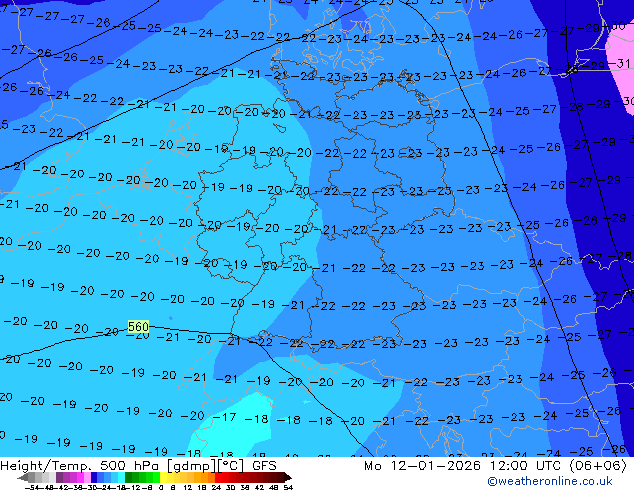Select the cyan -18 segment of the color scale

click(122, 477)
